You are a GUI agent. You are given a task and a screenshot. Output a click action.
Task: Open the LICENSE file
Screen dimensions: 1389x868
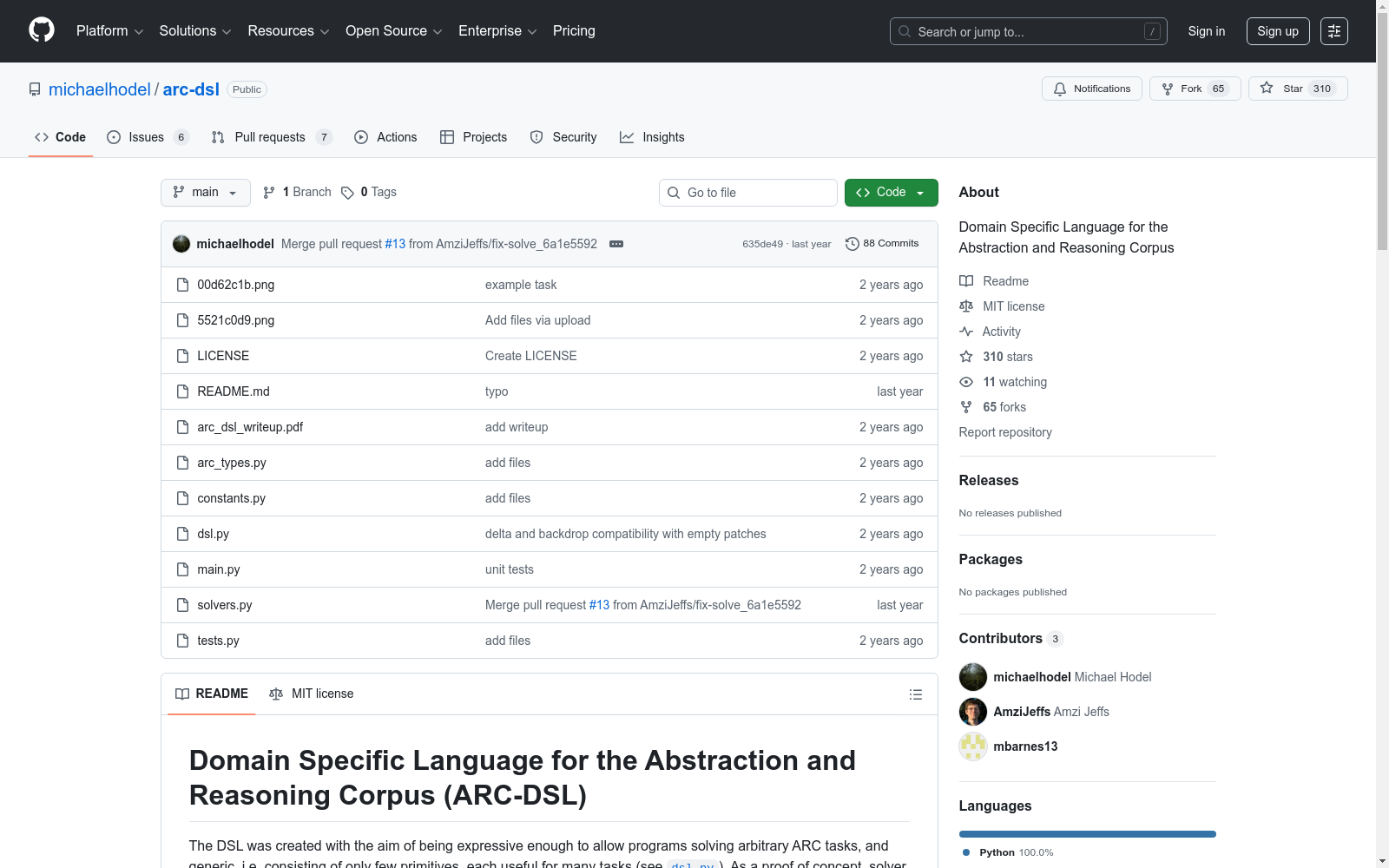pyautogui.click(x=223, y=356)
